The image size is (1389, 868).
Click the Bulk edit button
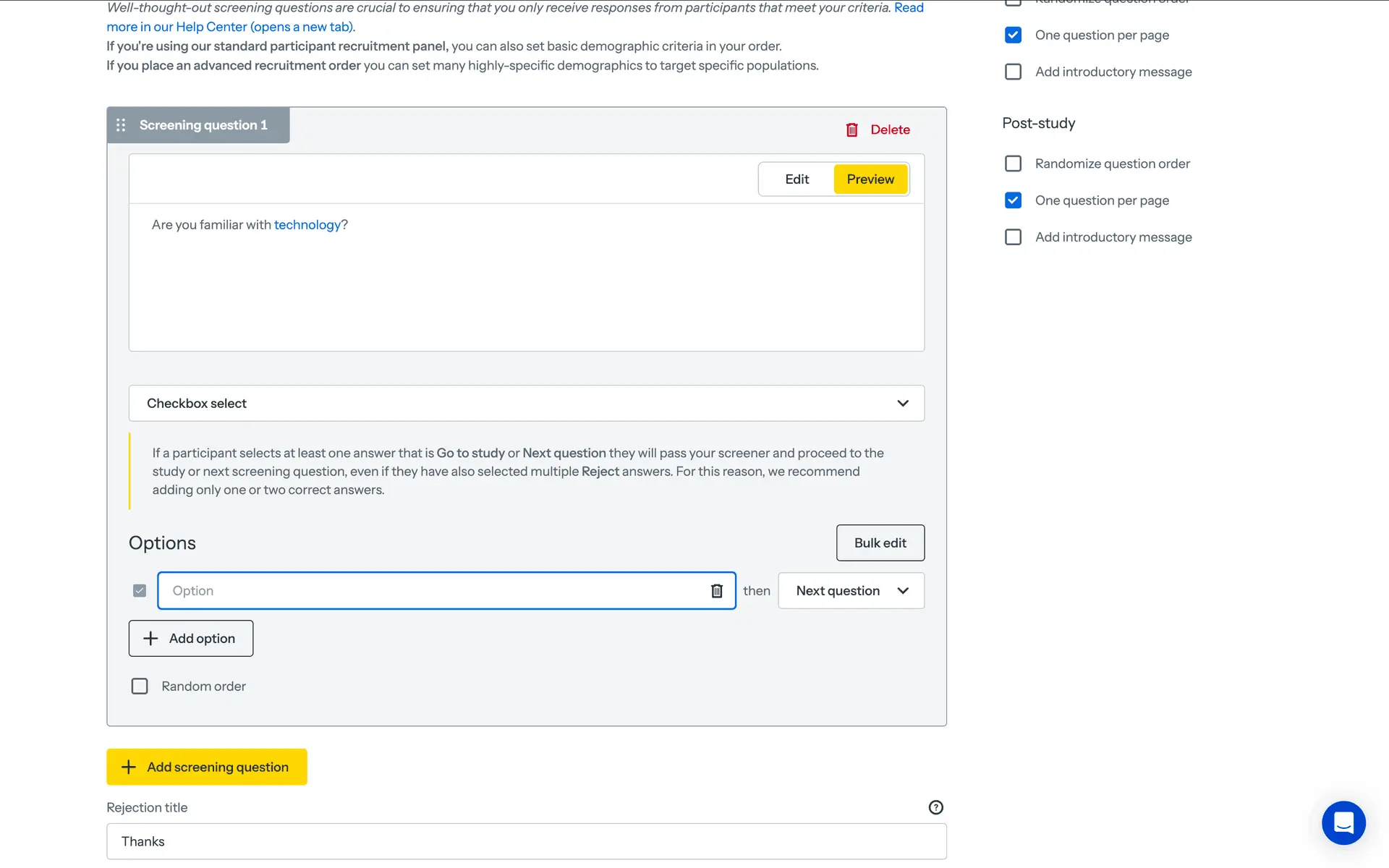(880, 542)
